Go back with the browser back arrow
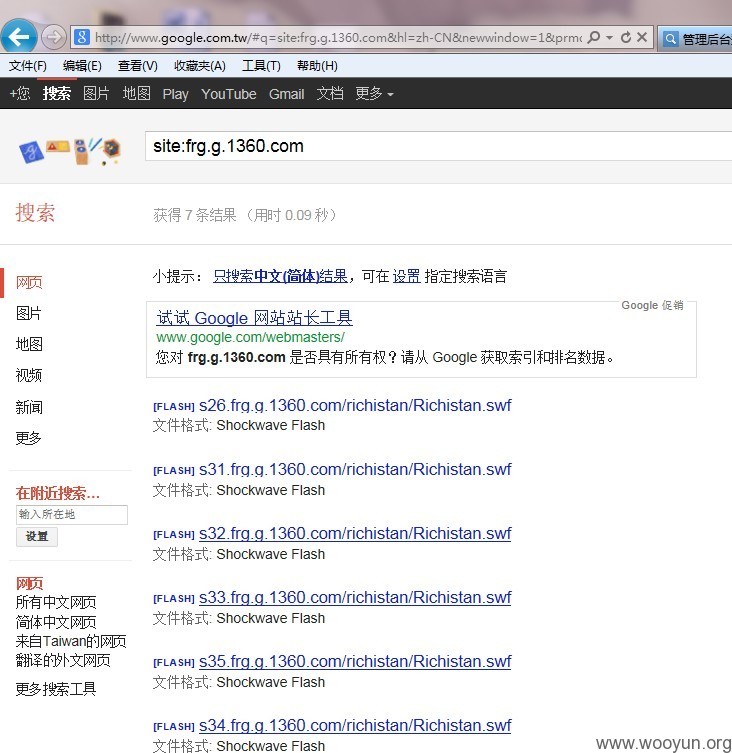The image size is (732, 753). [x=19, y=36]
